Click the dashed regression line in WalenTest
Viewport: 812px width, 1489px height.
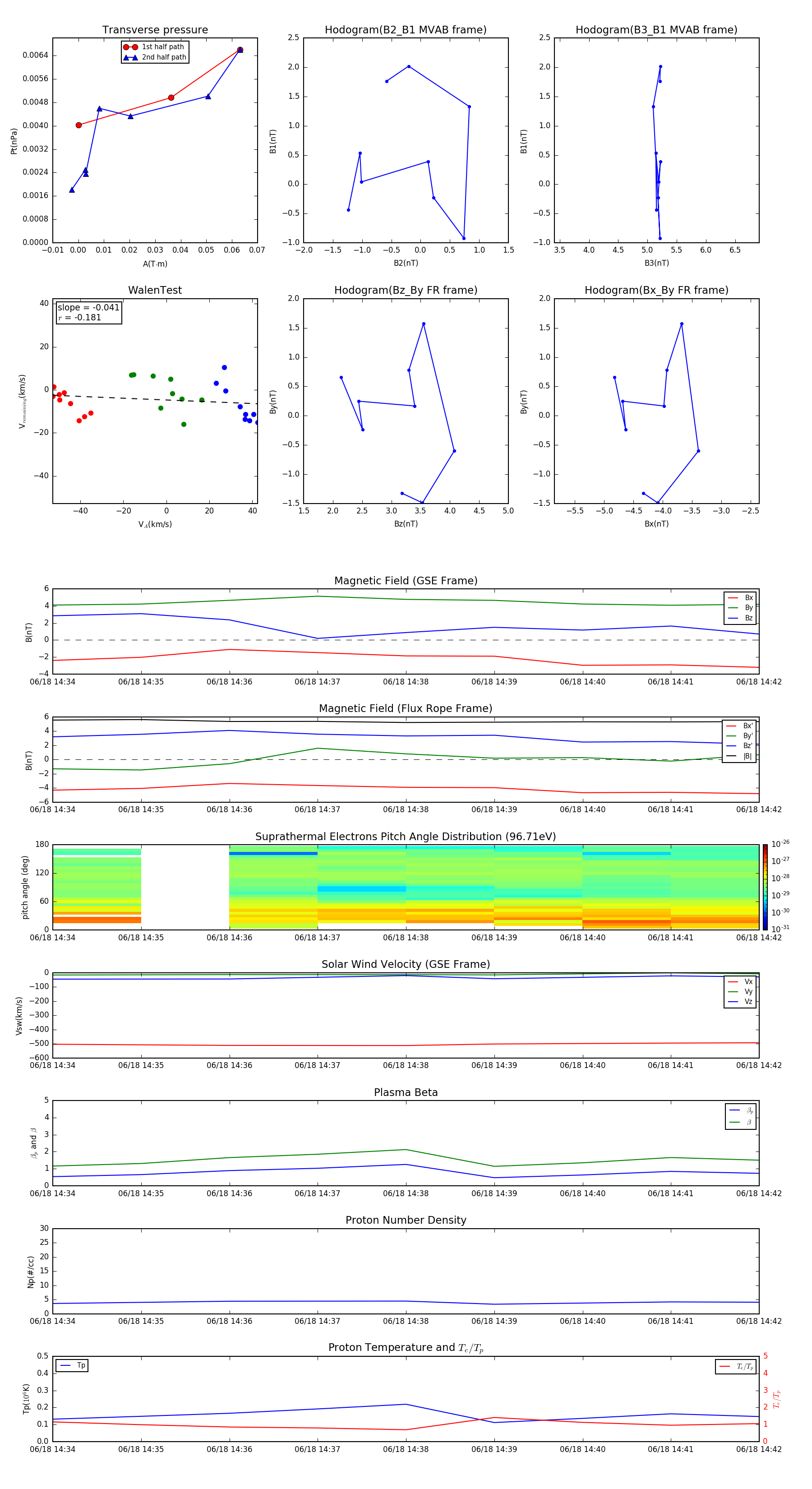[155, 399]
